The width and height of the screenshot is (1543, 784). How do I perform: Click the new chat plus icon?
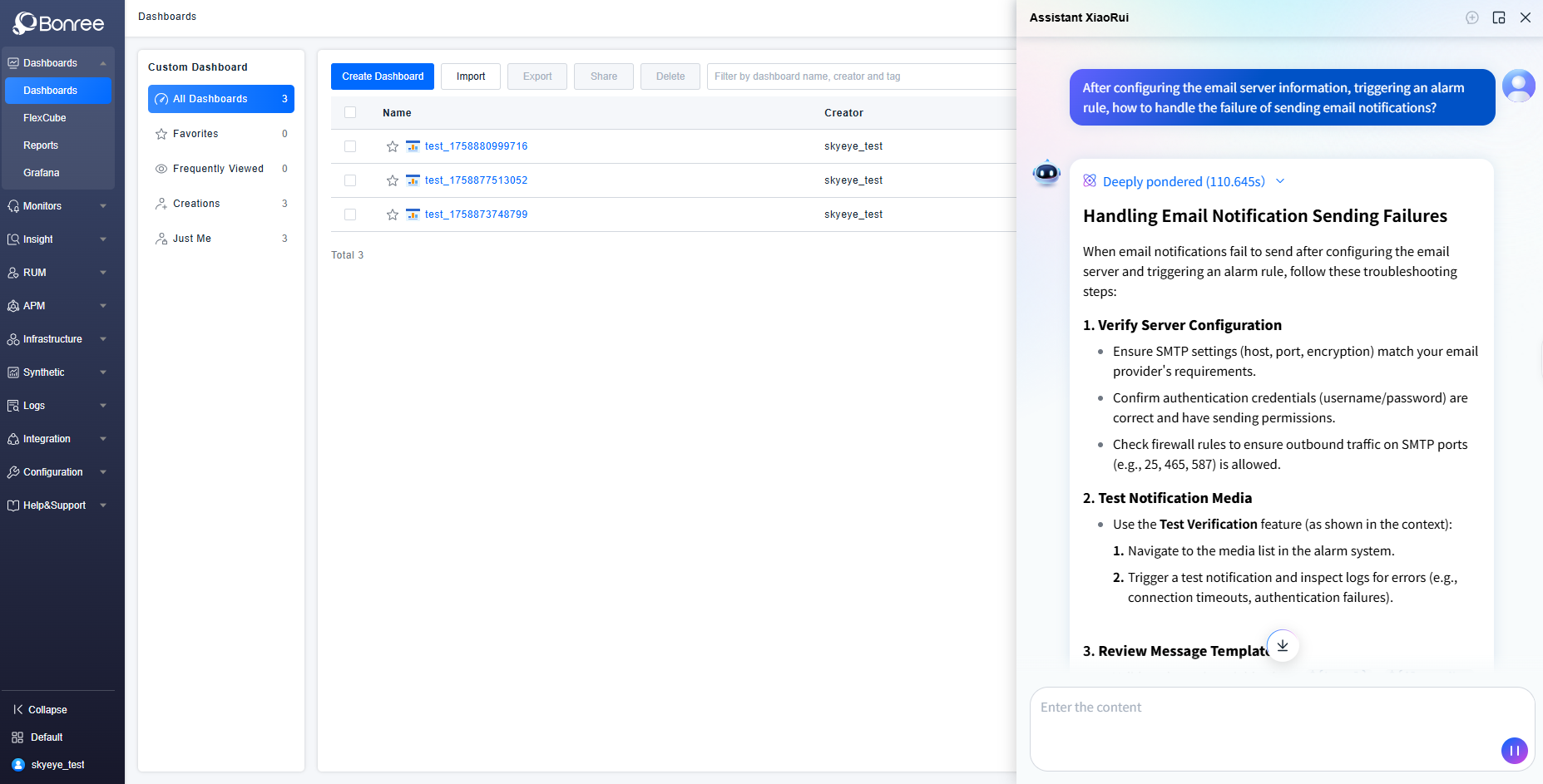click(x=1471, y=17)
